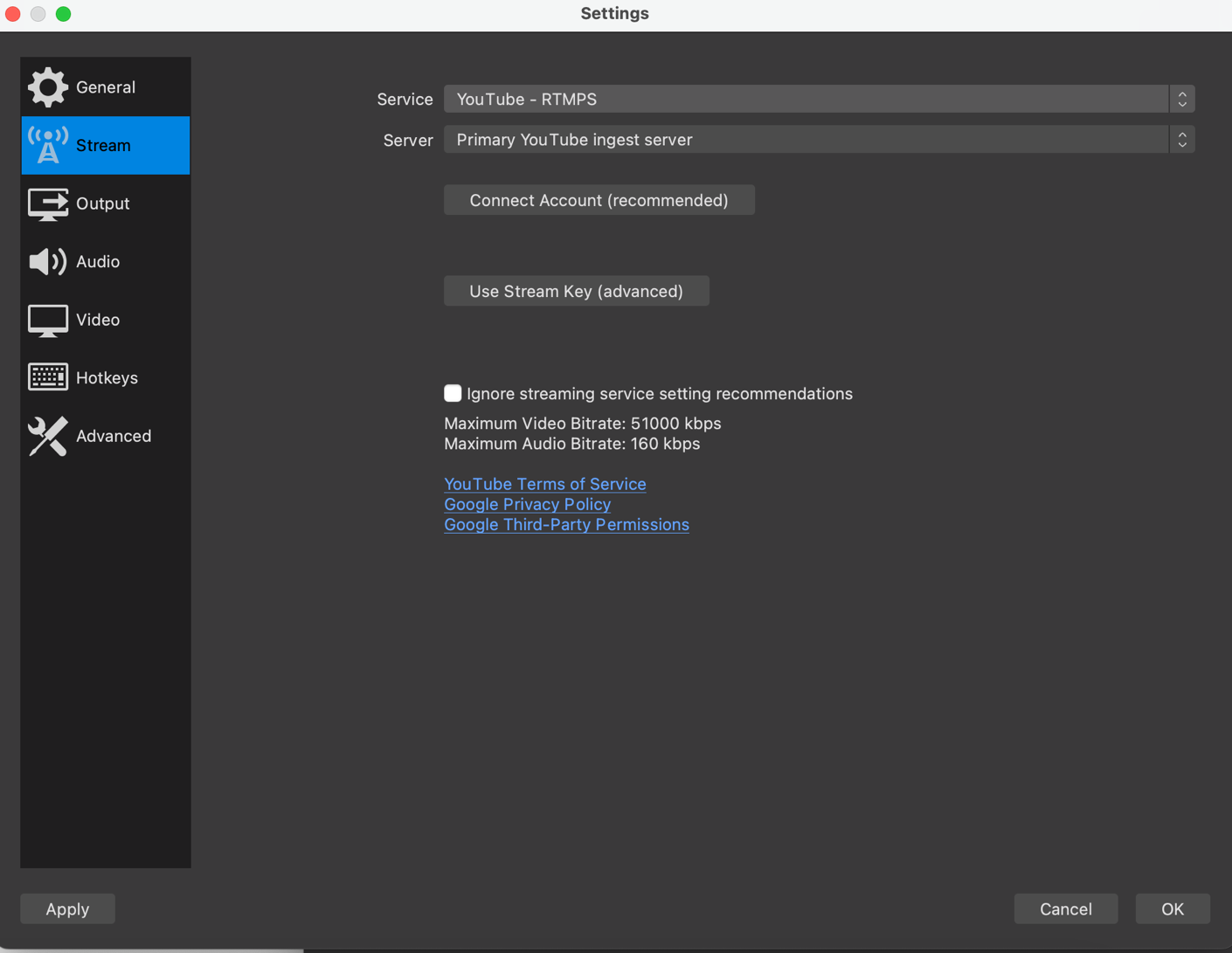Open YouTube Terms of Service link
This screenshot has height=953, width=1232.
[x=544, y=484]
